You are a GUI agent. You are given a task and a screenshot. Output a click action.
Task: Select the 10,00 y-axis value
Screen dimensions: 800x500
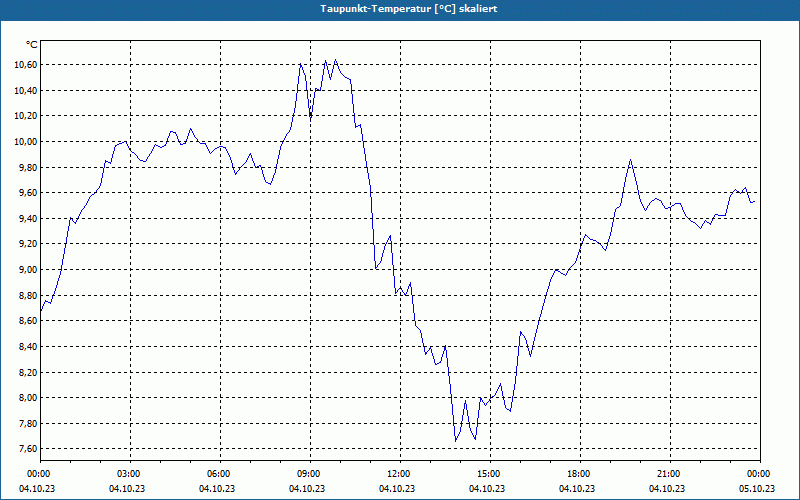[26, 141]
